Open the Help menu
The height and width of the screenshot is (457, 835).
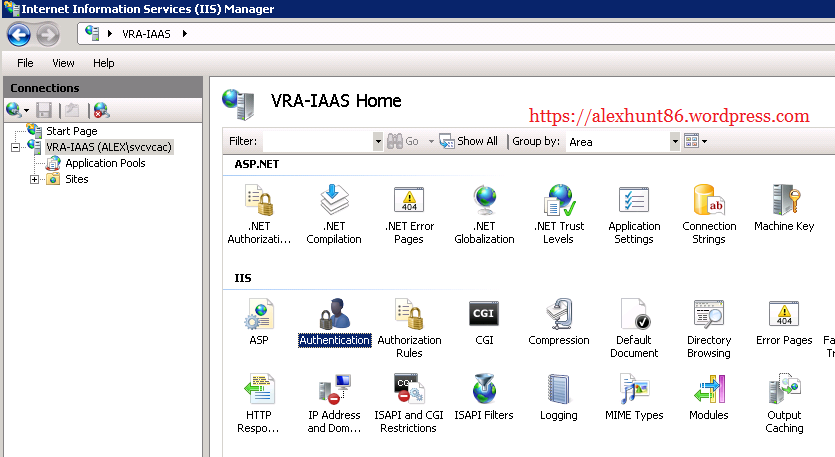pos(103,63)
